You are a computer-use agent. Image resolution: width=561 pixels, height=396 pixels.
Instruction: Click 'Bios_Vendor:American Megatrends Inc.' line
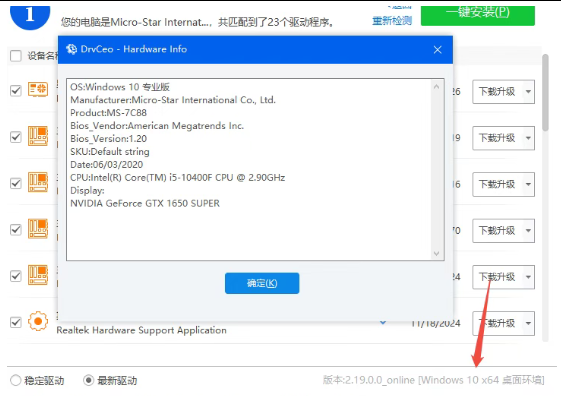click(x=157, y=126)
